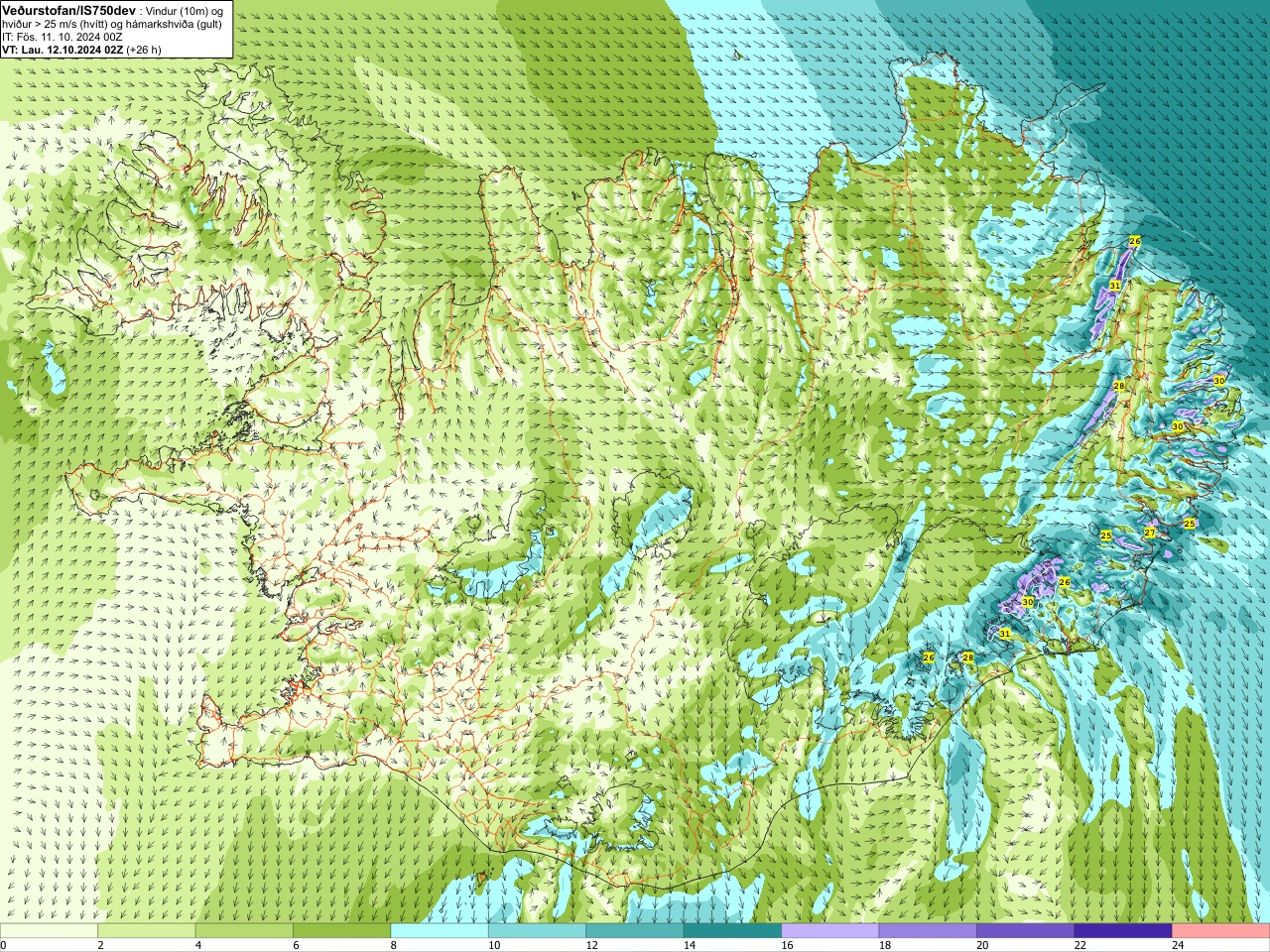The image size is (1270, 952).
Task: Click the '2' color scale label
Action: coord(100,945)
